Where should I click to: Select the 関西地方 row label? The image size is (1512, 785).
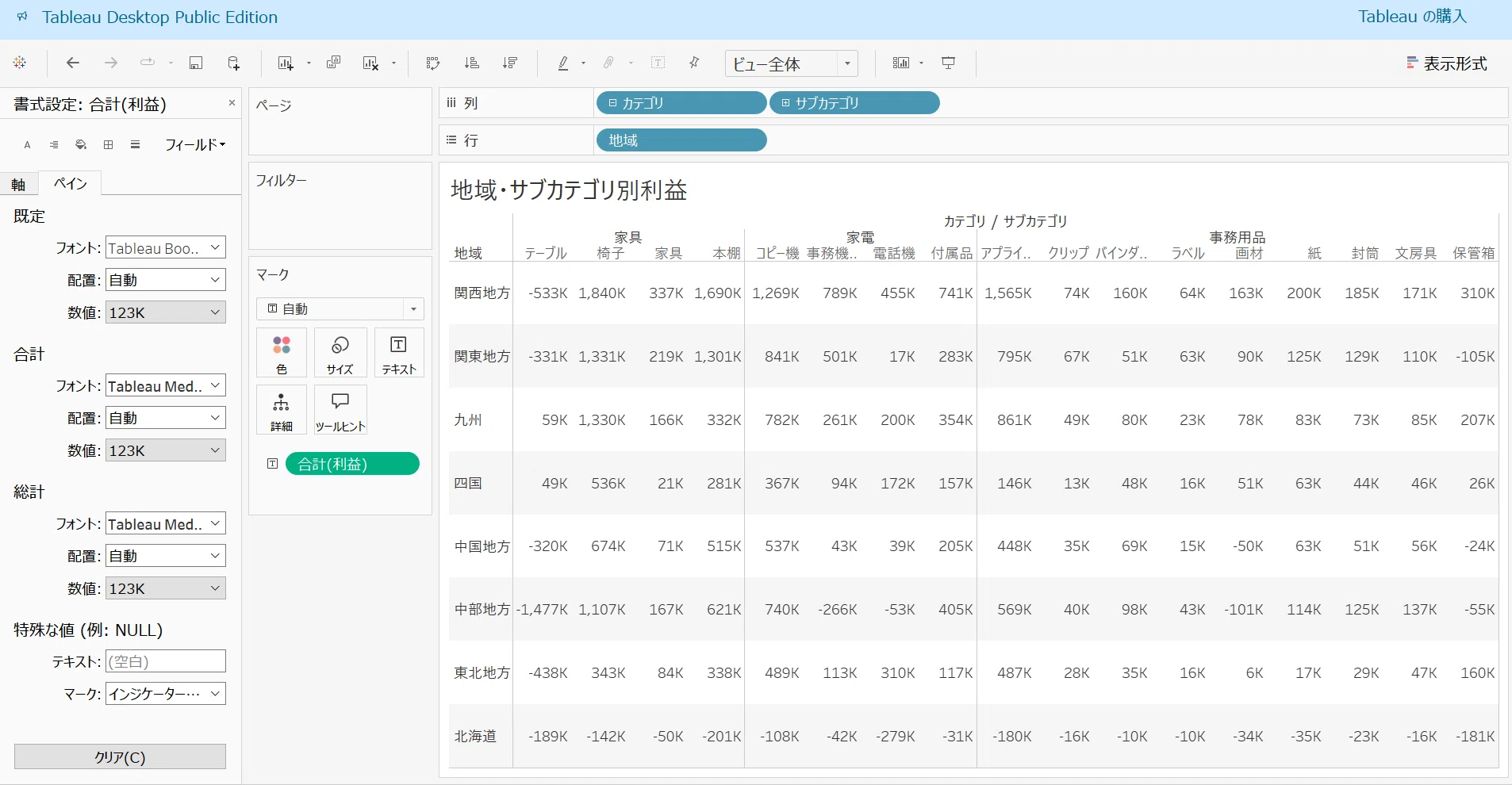482,293
